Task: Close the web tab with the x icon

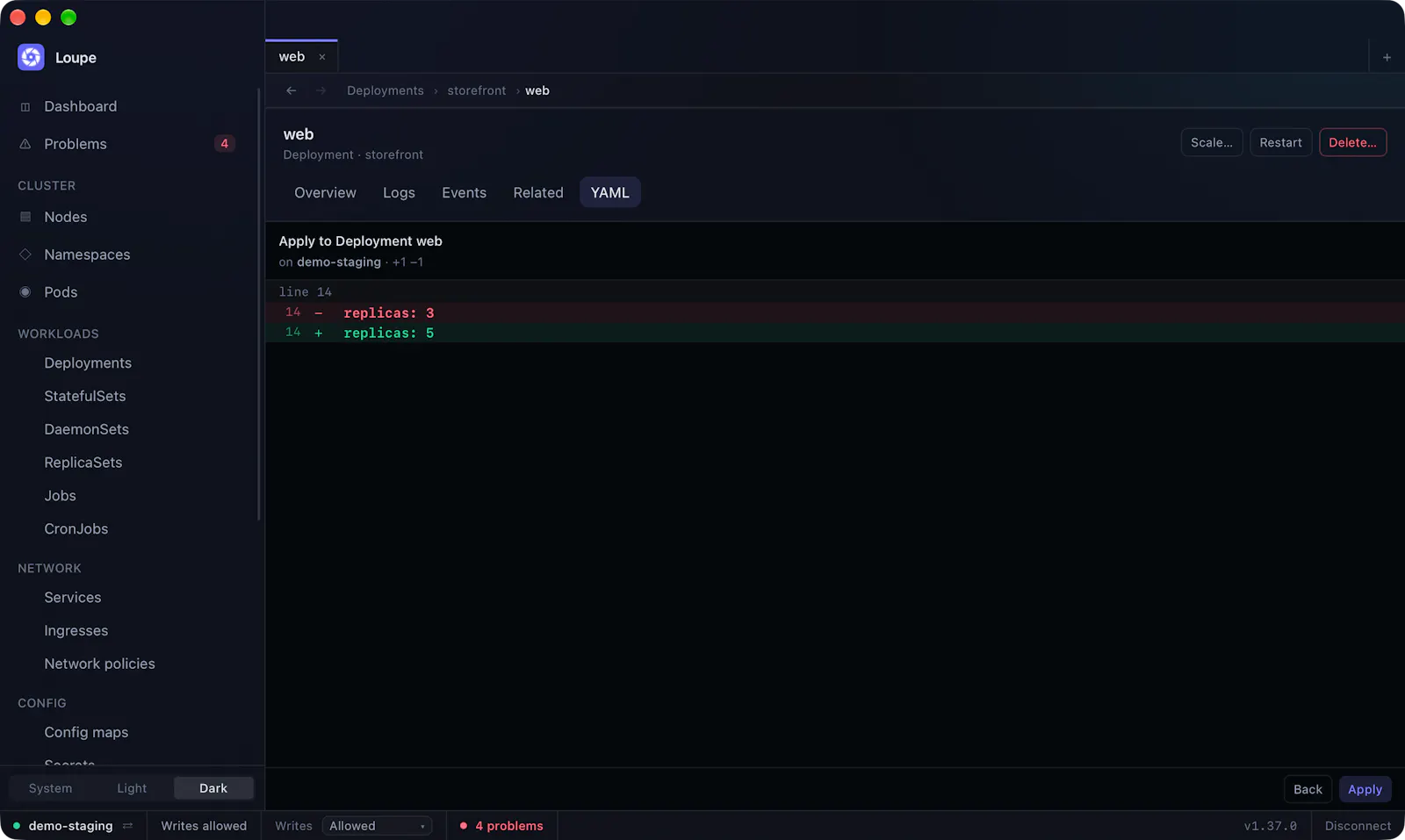Action: (x=322, y=57)
